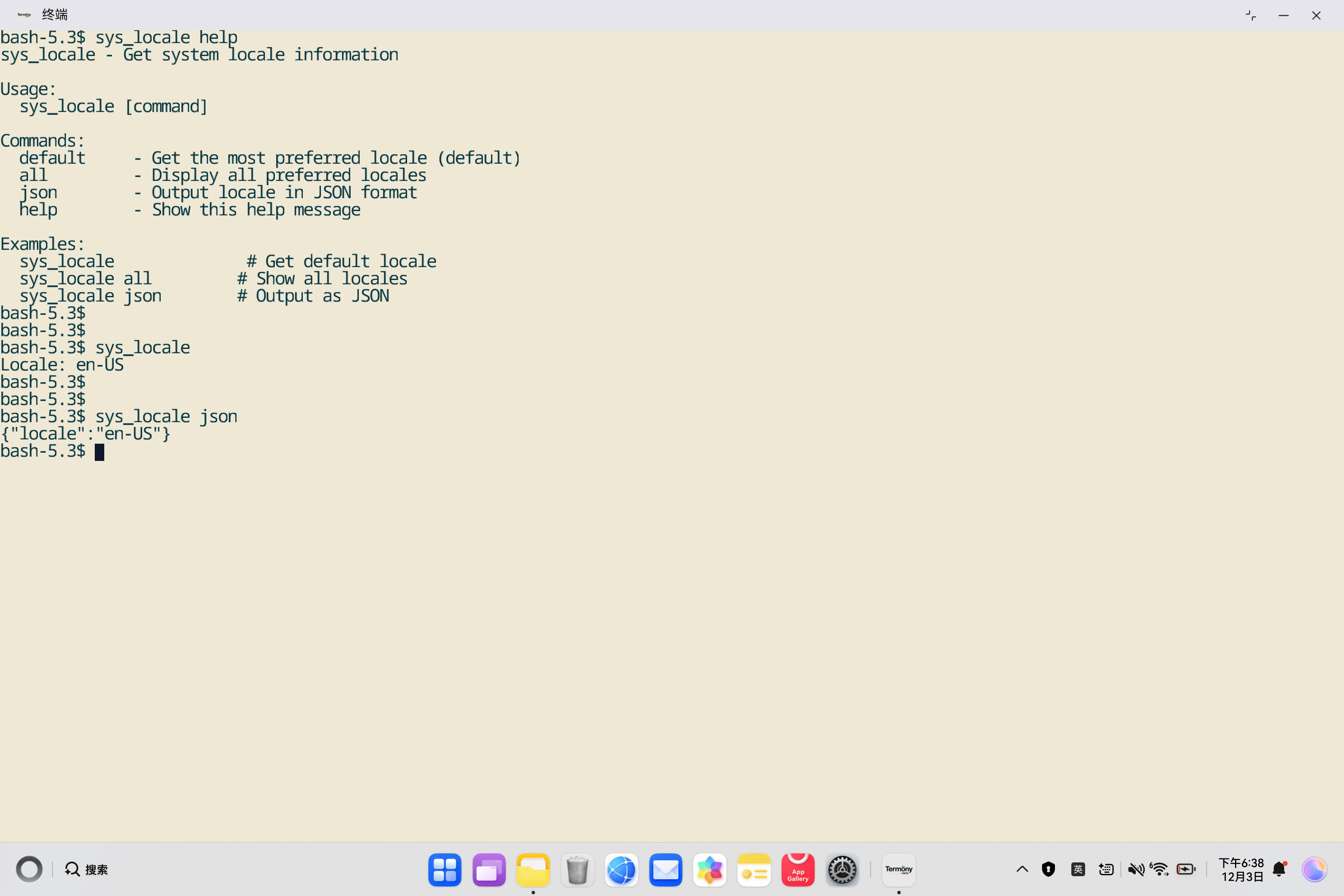Open the trash bin in dock
Viewport: 1344px width, 896px height.
click(577, 870)
